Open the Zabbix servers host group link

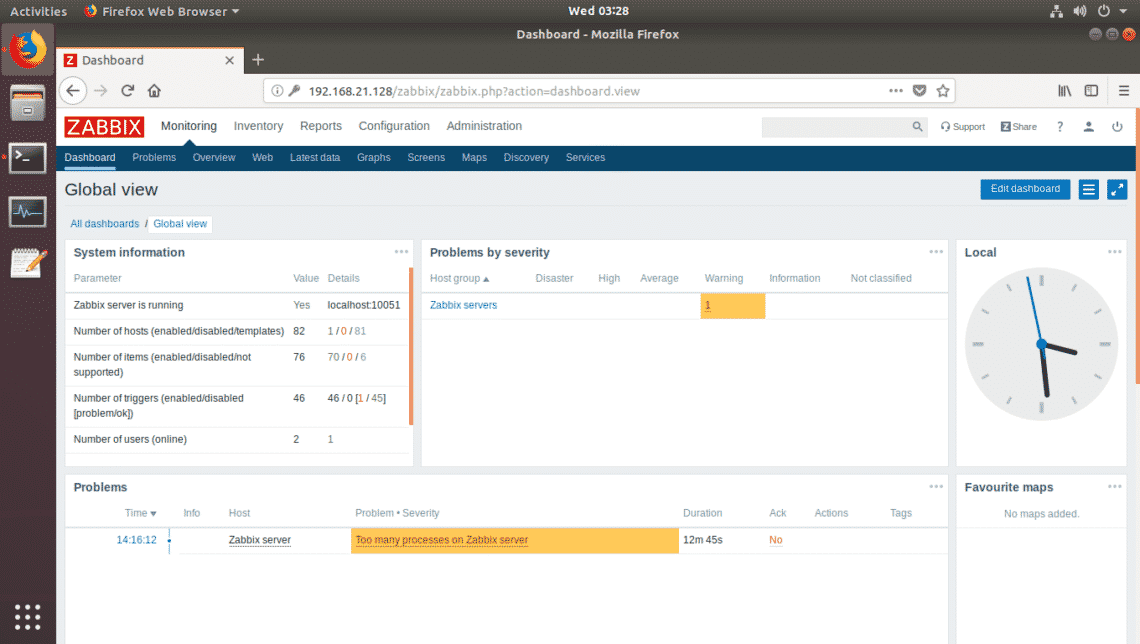coord(463,305)
